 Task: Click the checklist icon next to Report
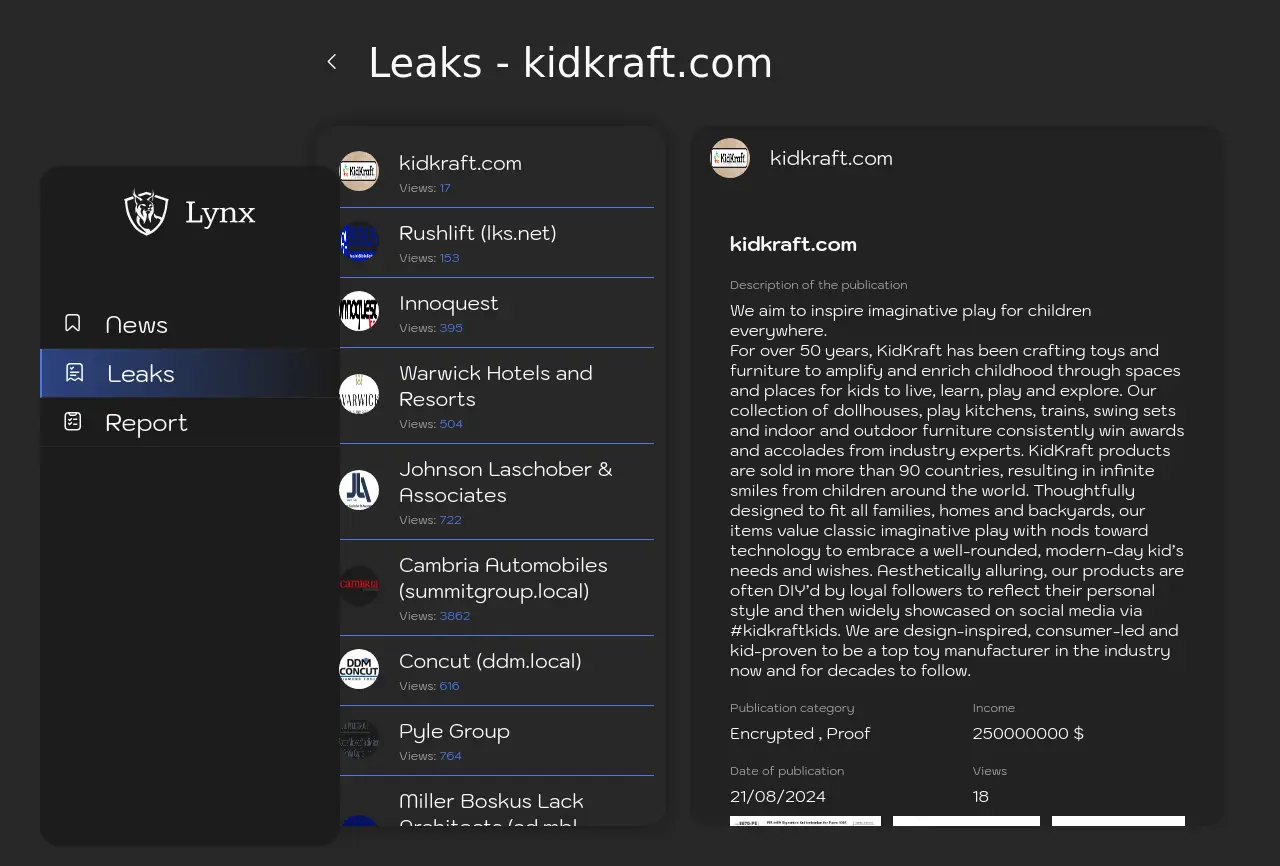click(x=73, y=421)
